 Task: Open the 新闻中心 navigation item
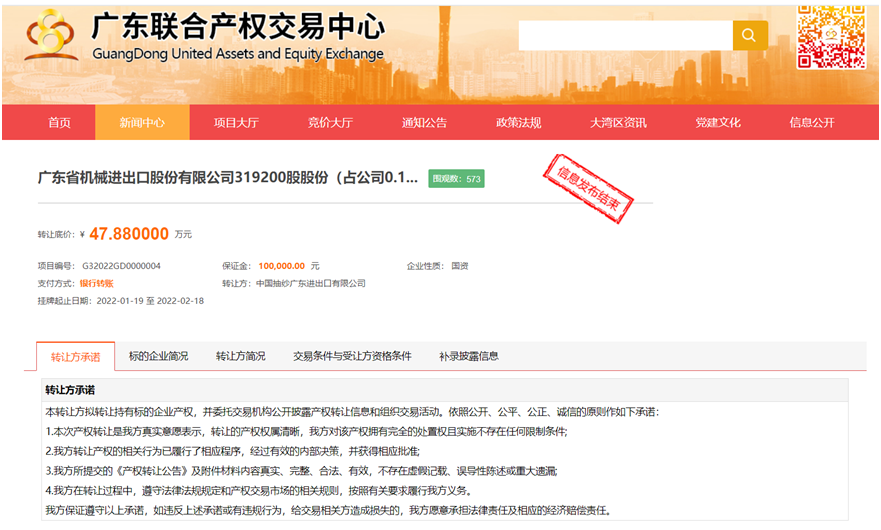[142, 123]
